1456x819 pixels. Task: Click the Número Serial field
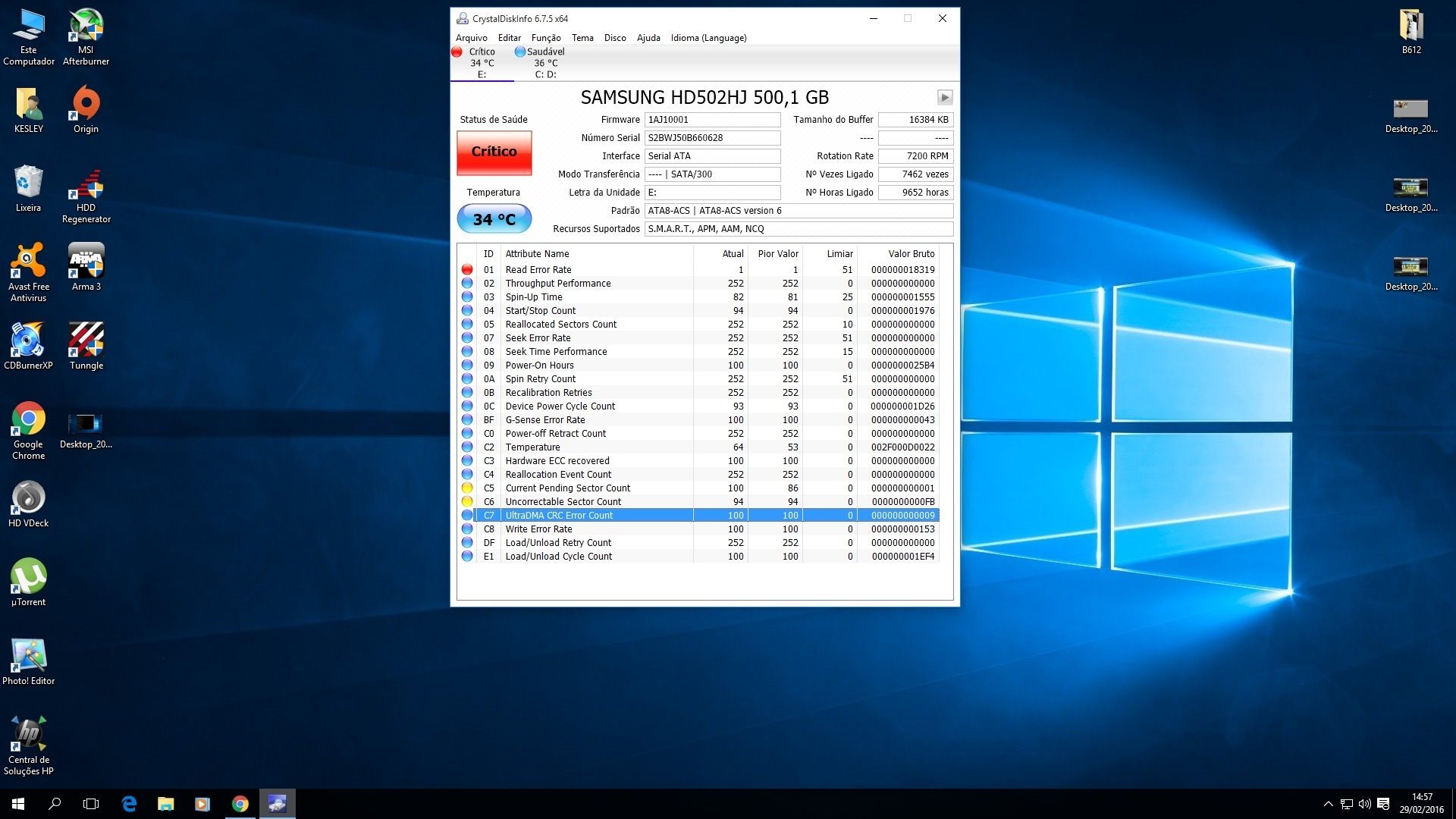coord(712,138)
